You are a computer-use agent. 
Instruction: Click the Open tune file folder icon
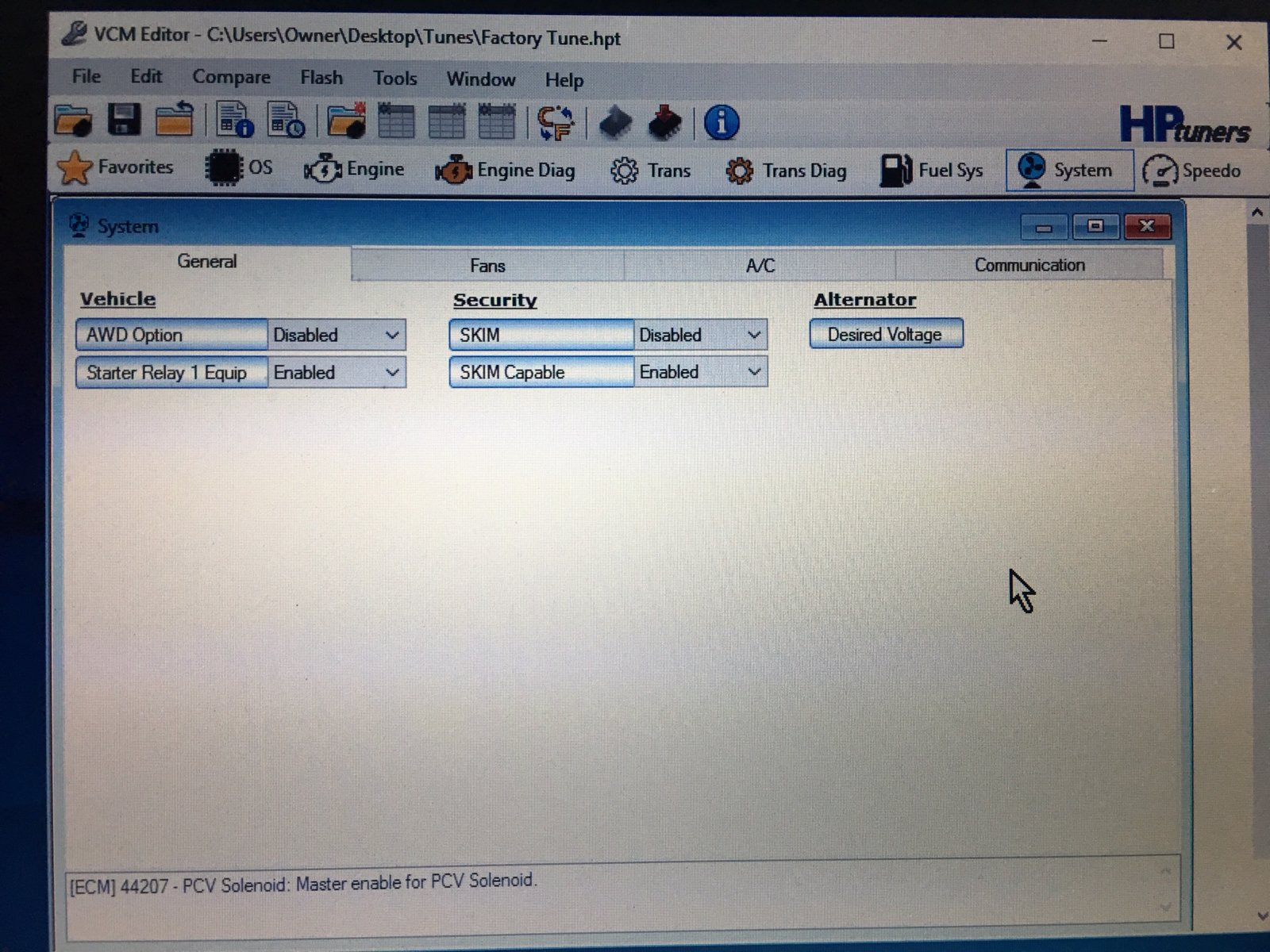73,121
